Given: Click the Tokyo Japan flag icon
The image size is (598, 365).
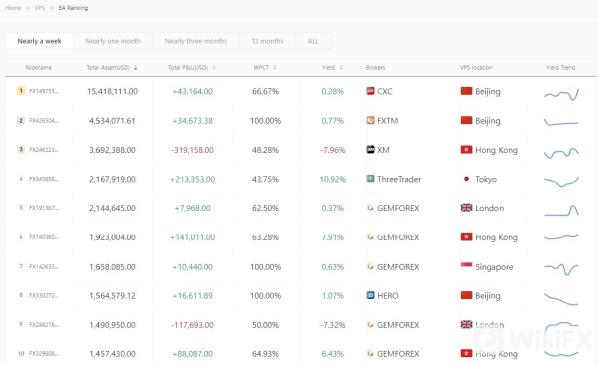Looking at the screenshot, I should pos(466,178).
